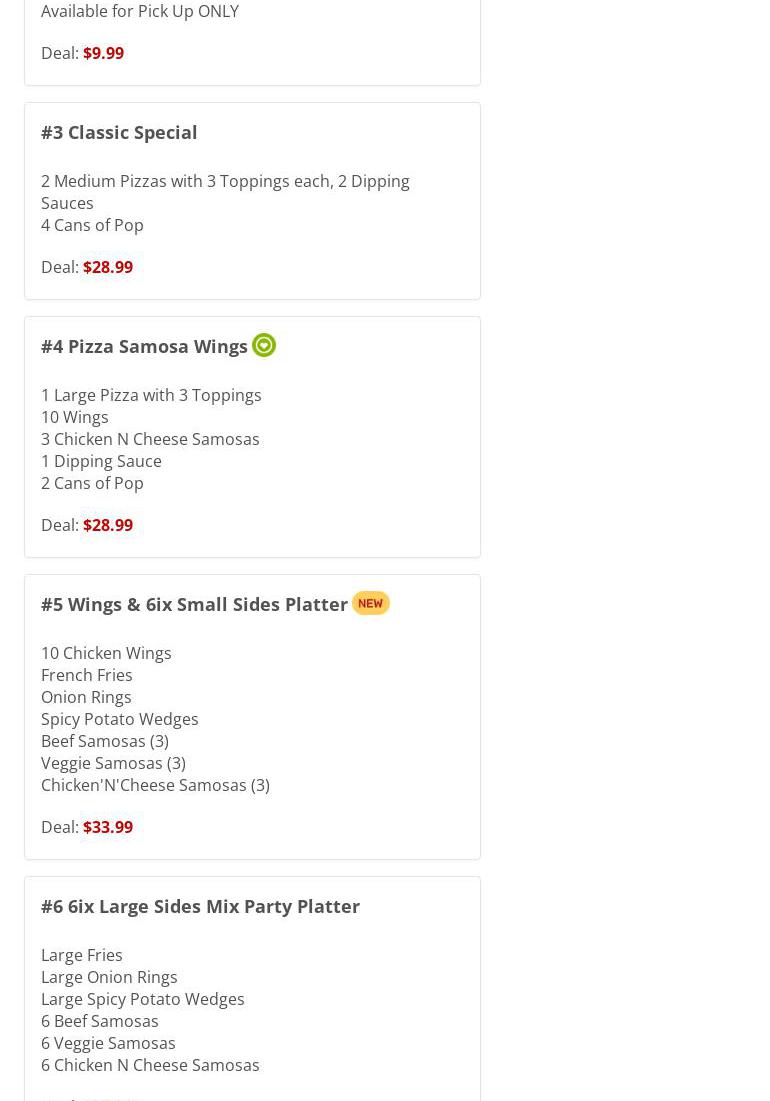This screenshot has height=1101, width=770.
Task: Click the 'Beef Samosas (3)' item
Action: [x=105, y=741]
